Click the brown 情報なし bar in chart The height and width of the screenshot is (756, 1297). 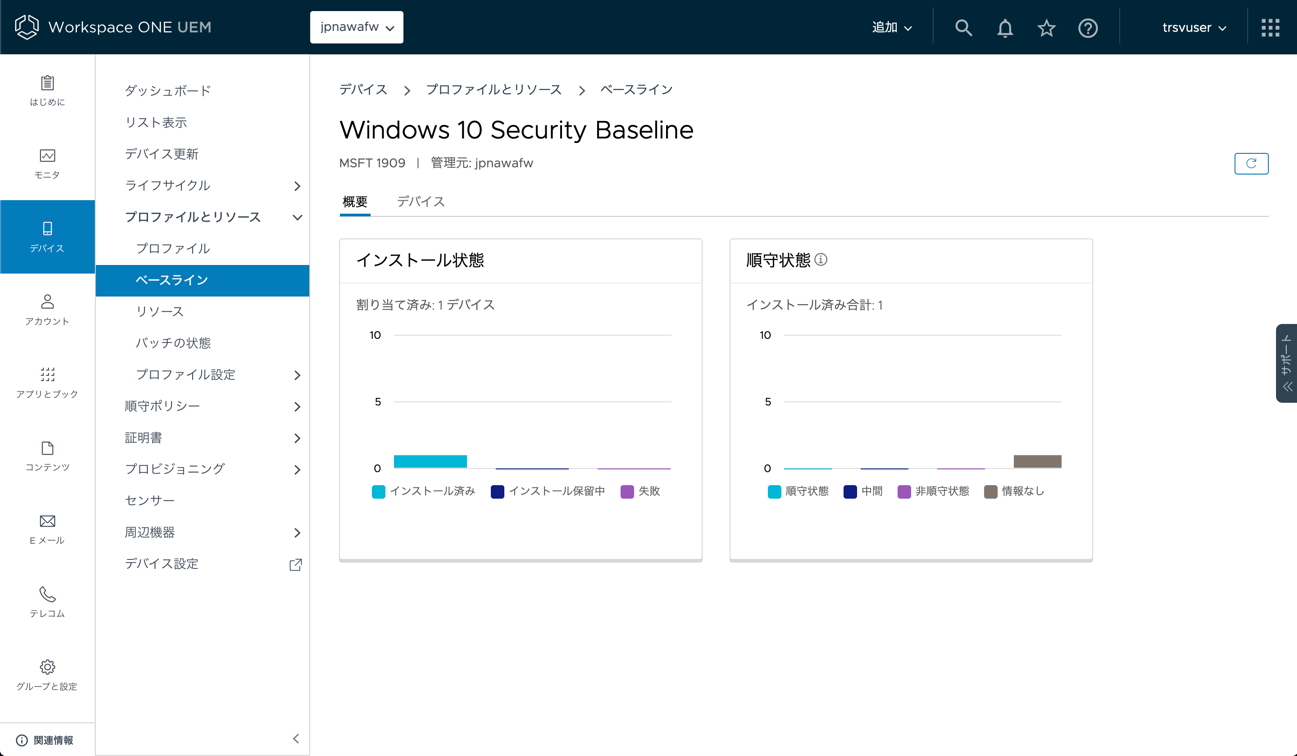(1037, 462)
